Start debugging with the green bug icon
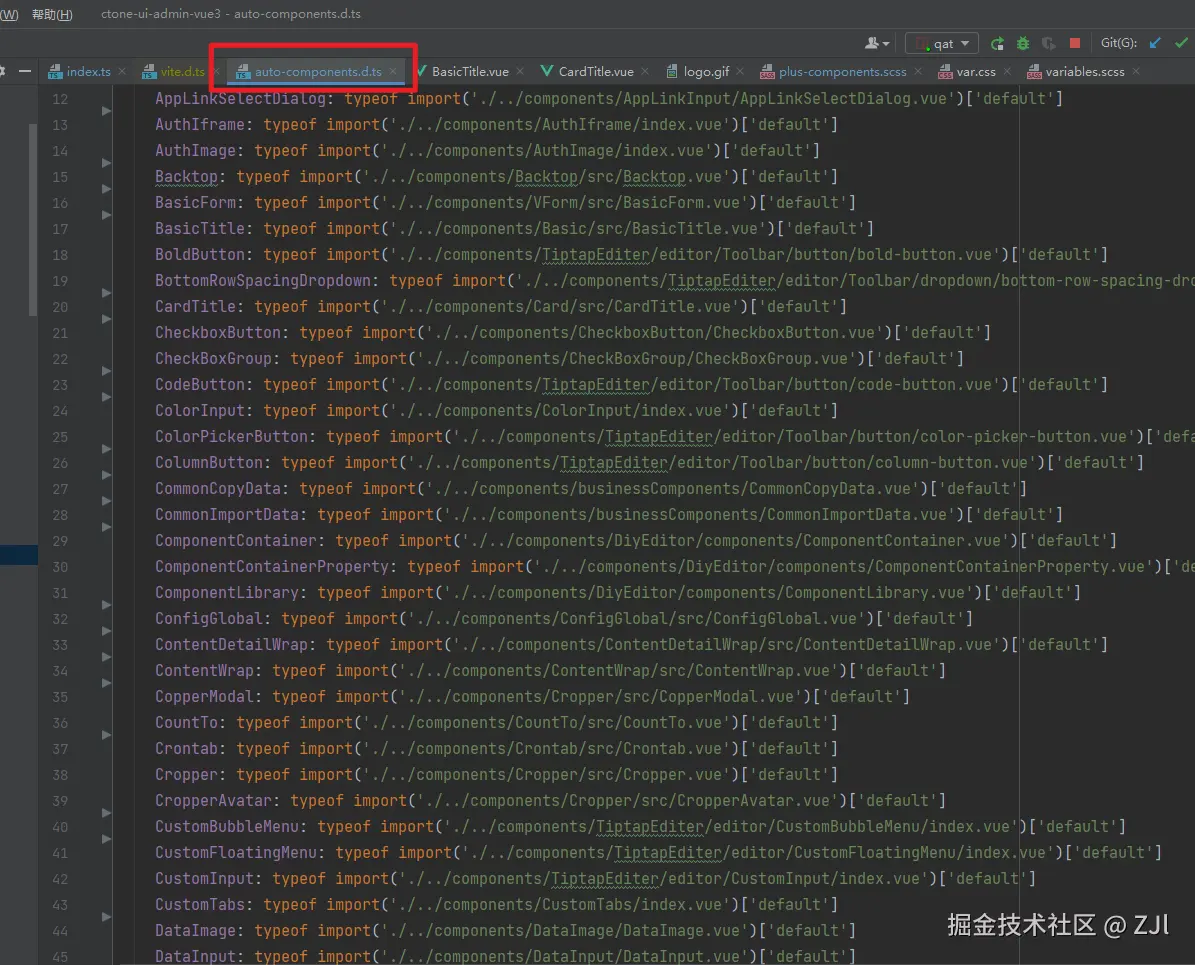The width and height of the screenshot is (1195, 965). (x=1023, y=44)
